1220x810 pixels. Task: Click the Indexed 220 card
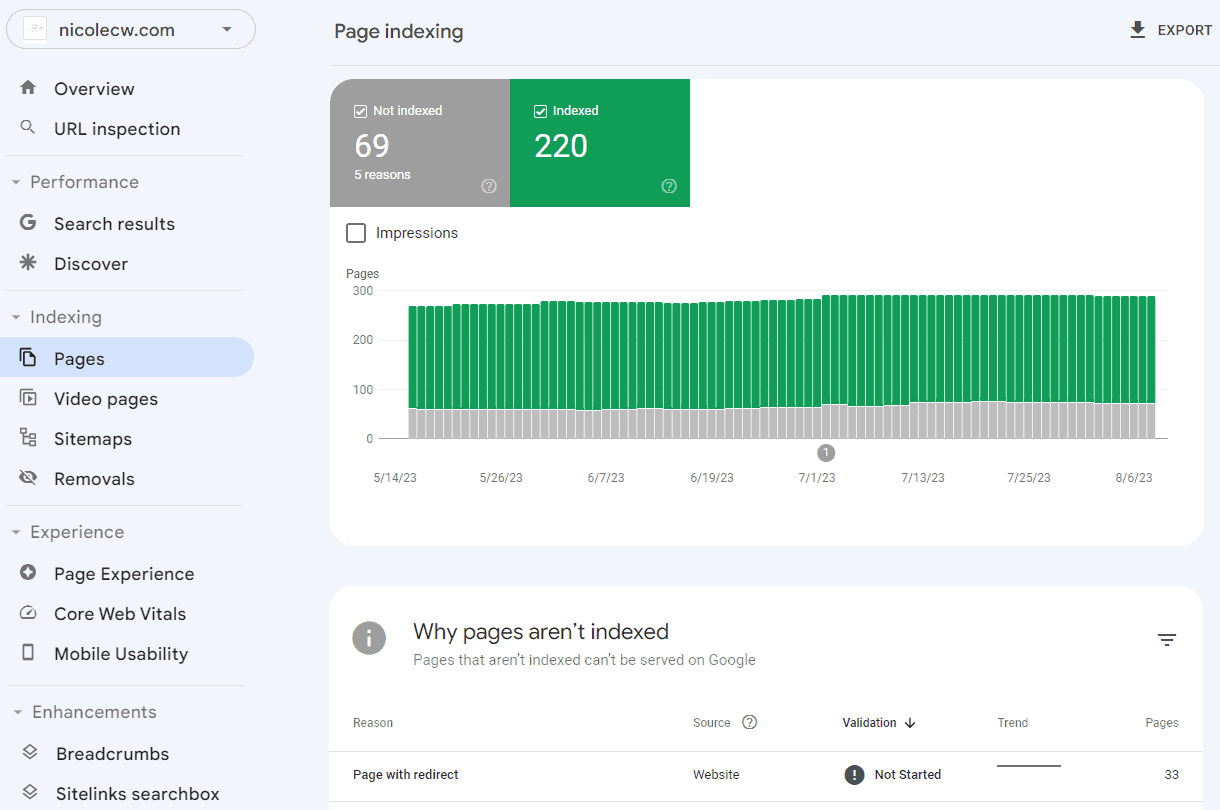600,143
